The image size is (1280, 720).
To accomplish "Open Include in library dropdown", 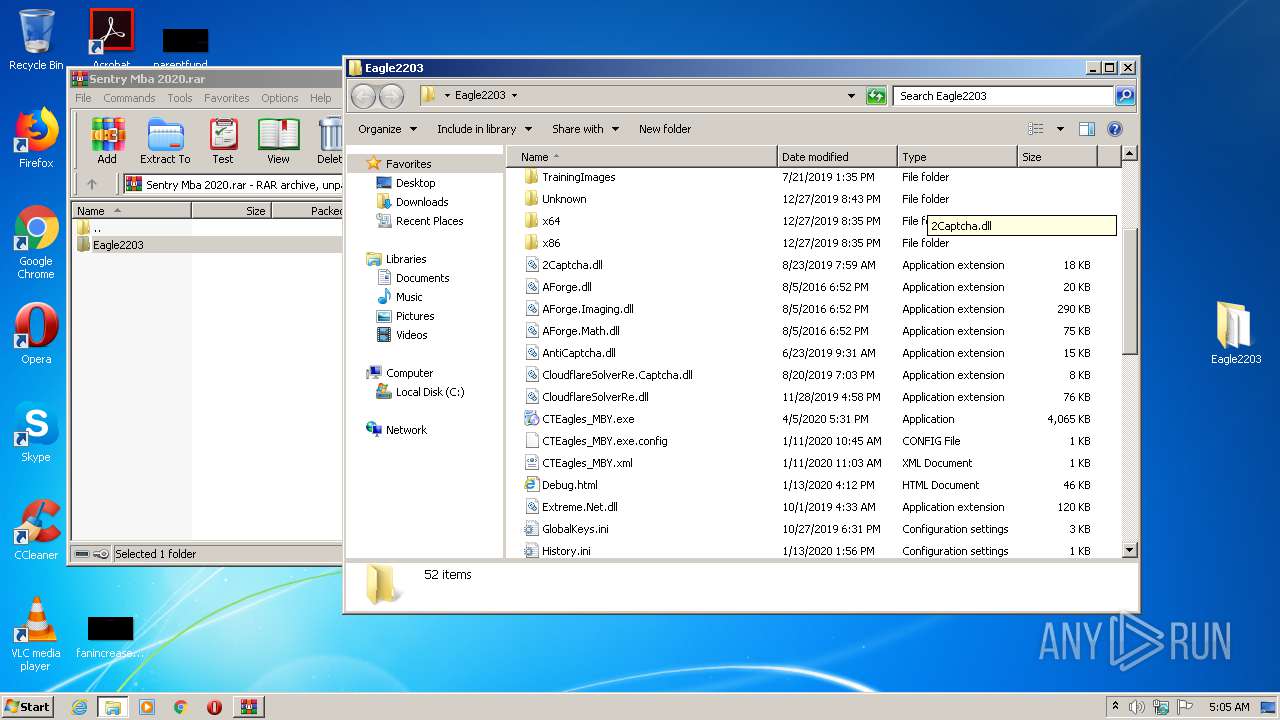I will pos(484,129).
